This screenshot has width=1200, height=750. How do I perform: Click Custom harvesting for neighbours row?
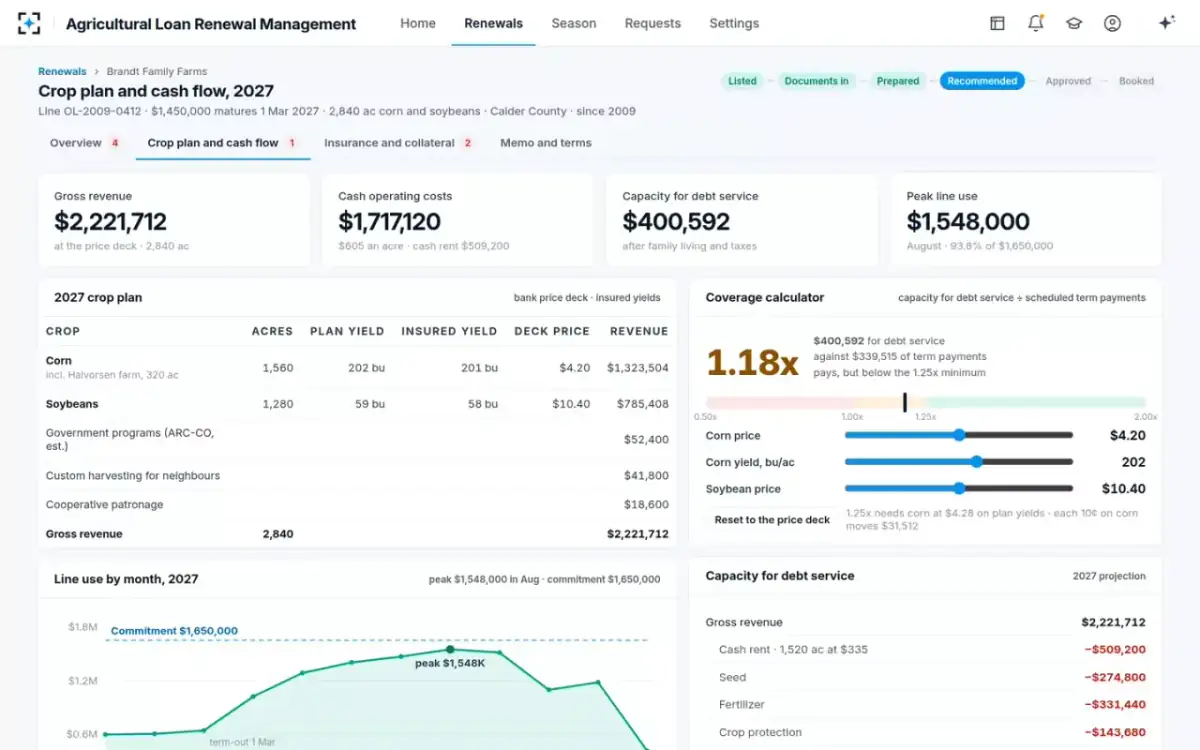coord(357,476)
